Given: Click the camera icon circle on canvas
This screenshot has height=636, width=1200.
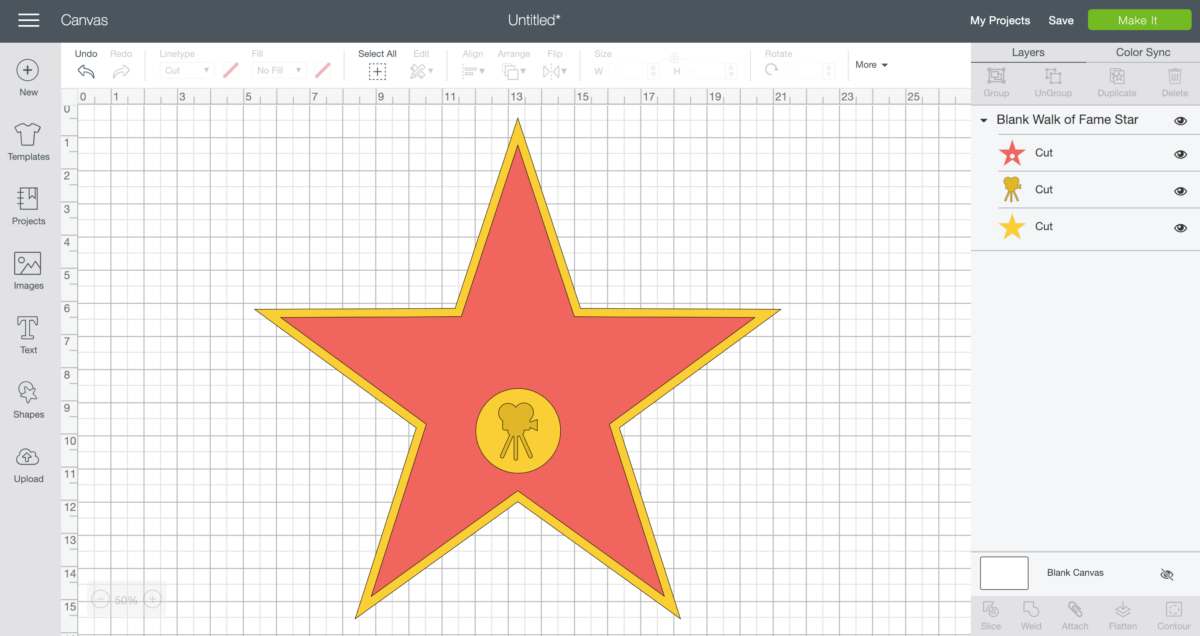Looking at the screenshot, I should tap(518, 431).
